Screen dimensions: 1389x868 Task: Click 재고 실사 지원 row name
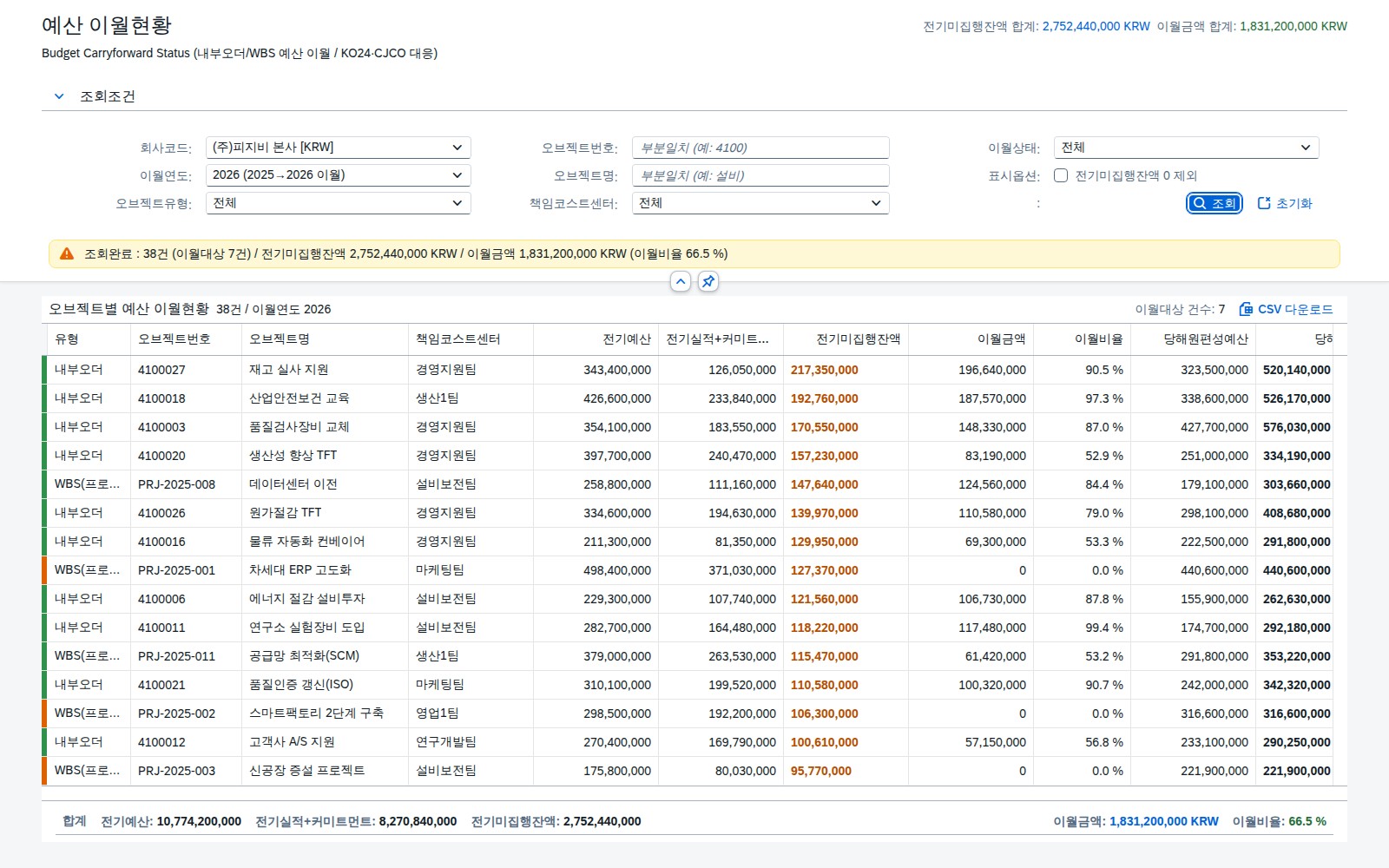pos(289,370)
